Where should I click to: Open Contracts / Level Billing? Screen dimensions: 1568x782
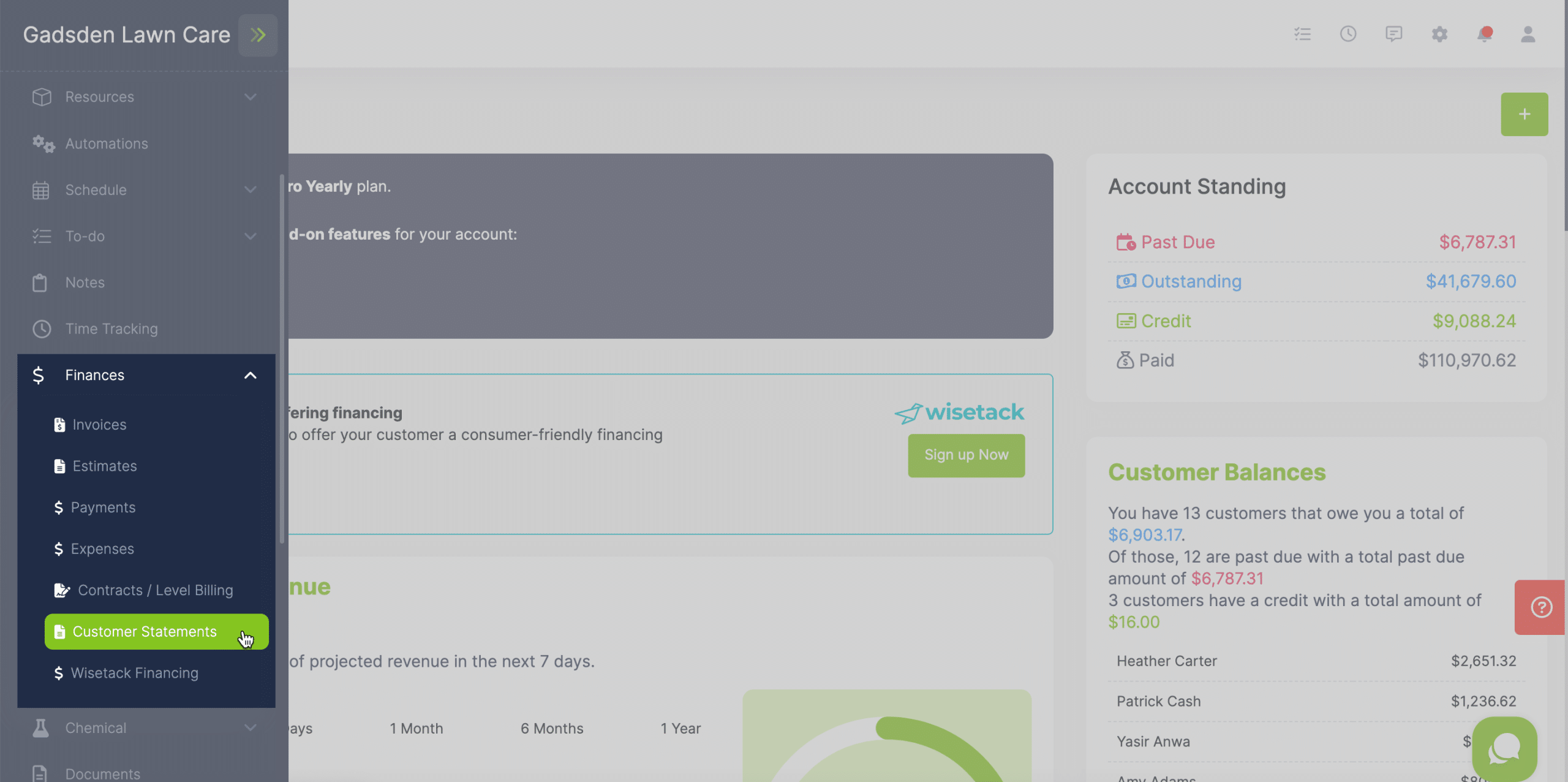(156, 590)
